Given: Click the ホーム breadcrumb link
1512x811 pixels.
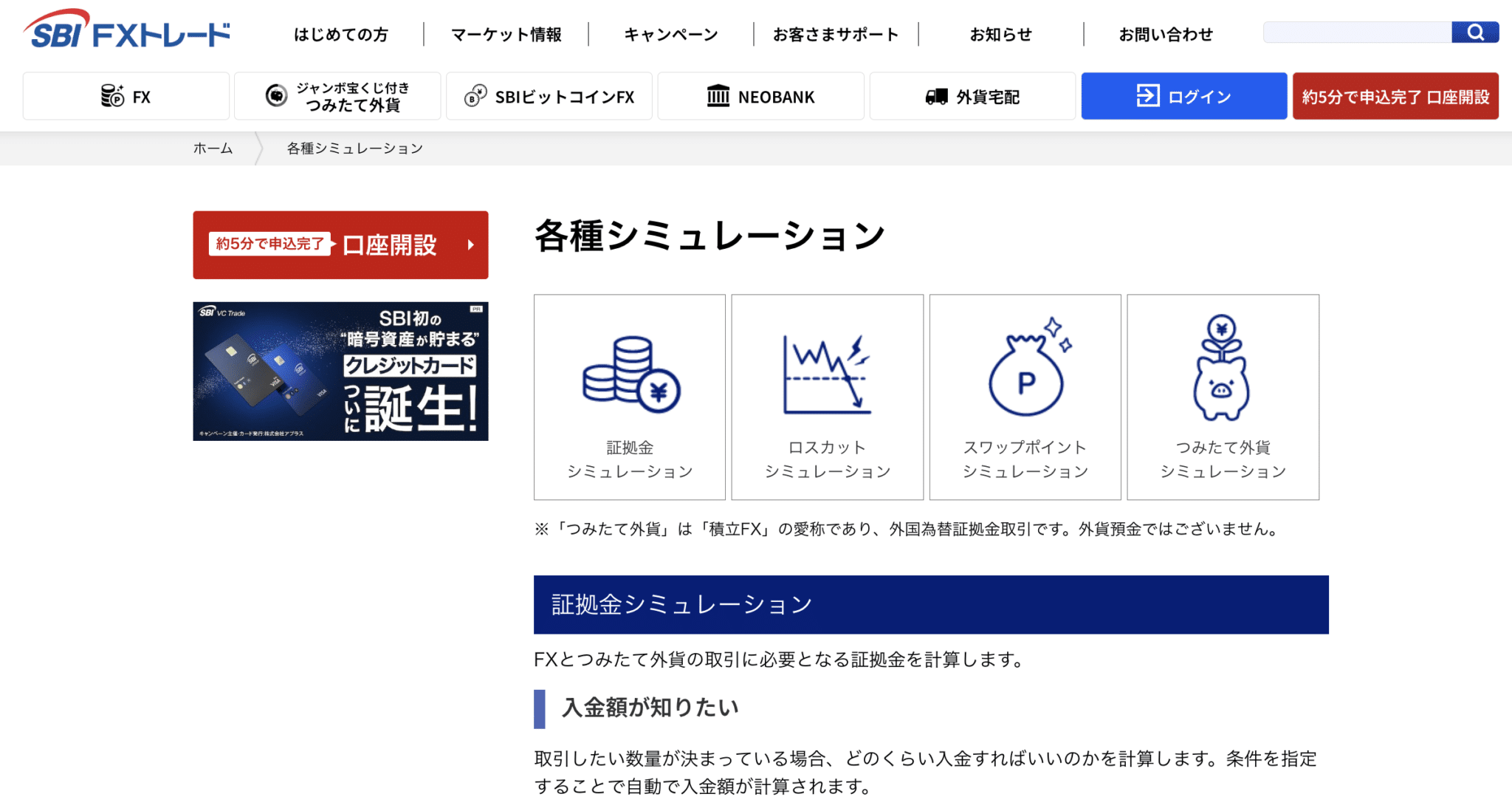Looking at the screenshot, I should point(213,148).
